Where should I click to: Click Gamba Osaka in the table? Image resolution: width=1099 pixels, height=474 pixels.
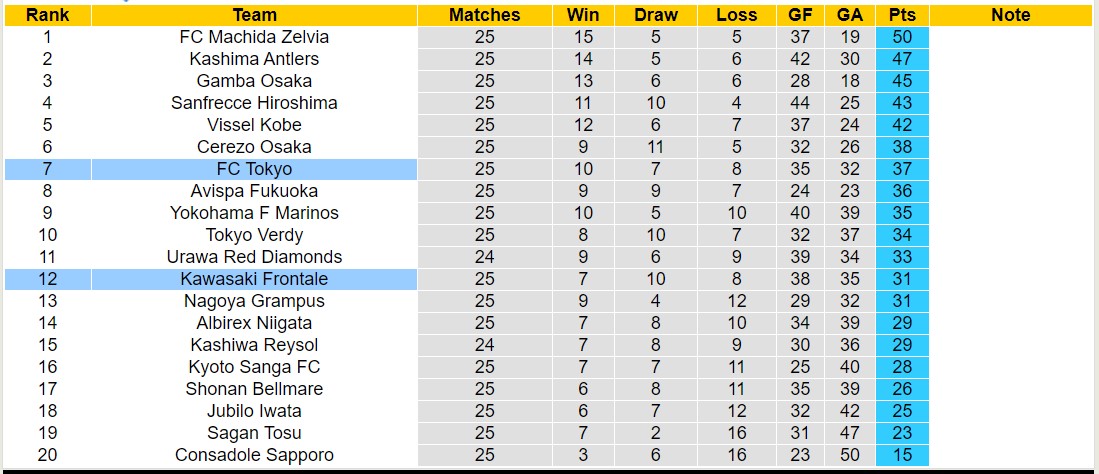pos(254,81)
